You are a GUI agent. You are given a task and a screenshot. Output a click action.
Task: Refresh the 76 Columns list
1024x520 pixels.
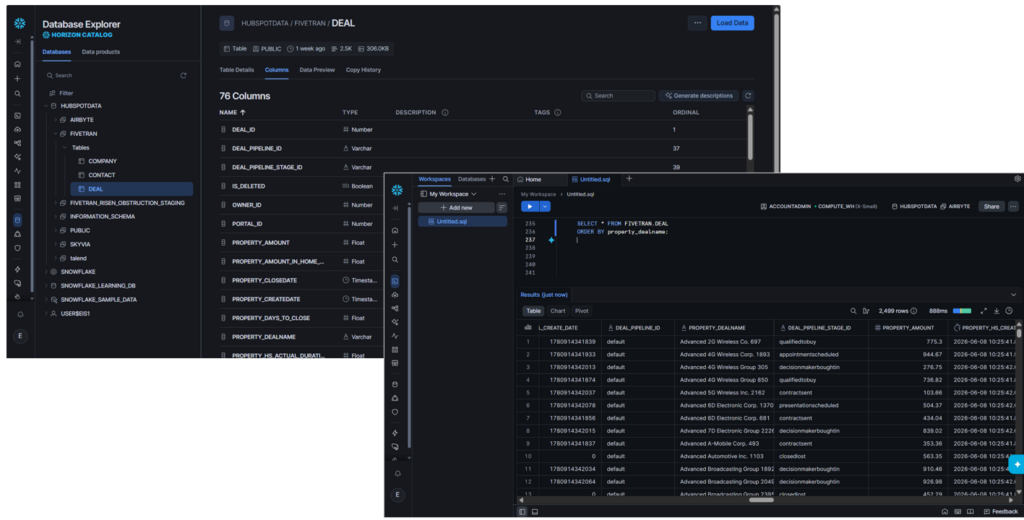click(748, 95)
